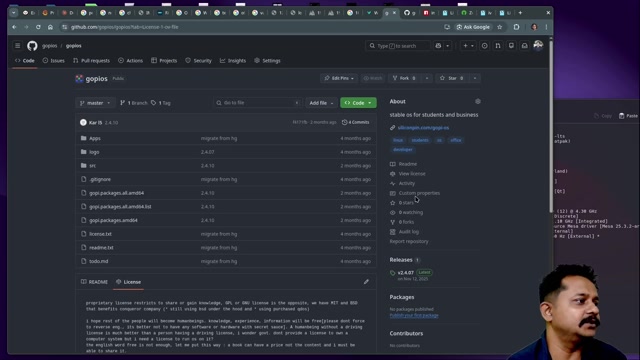Open the Projects tab

[164, 60]
